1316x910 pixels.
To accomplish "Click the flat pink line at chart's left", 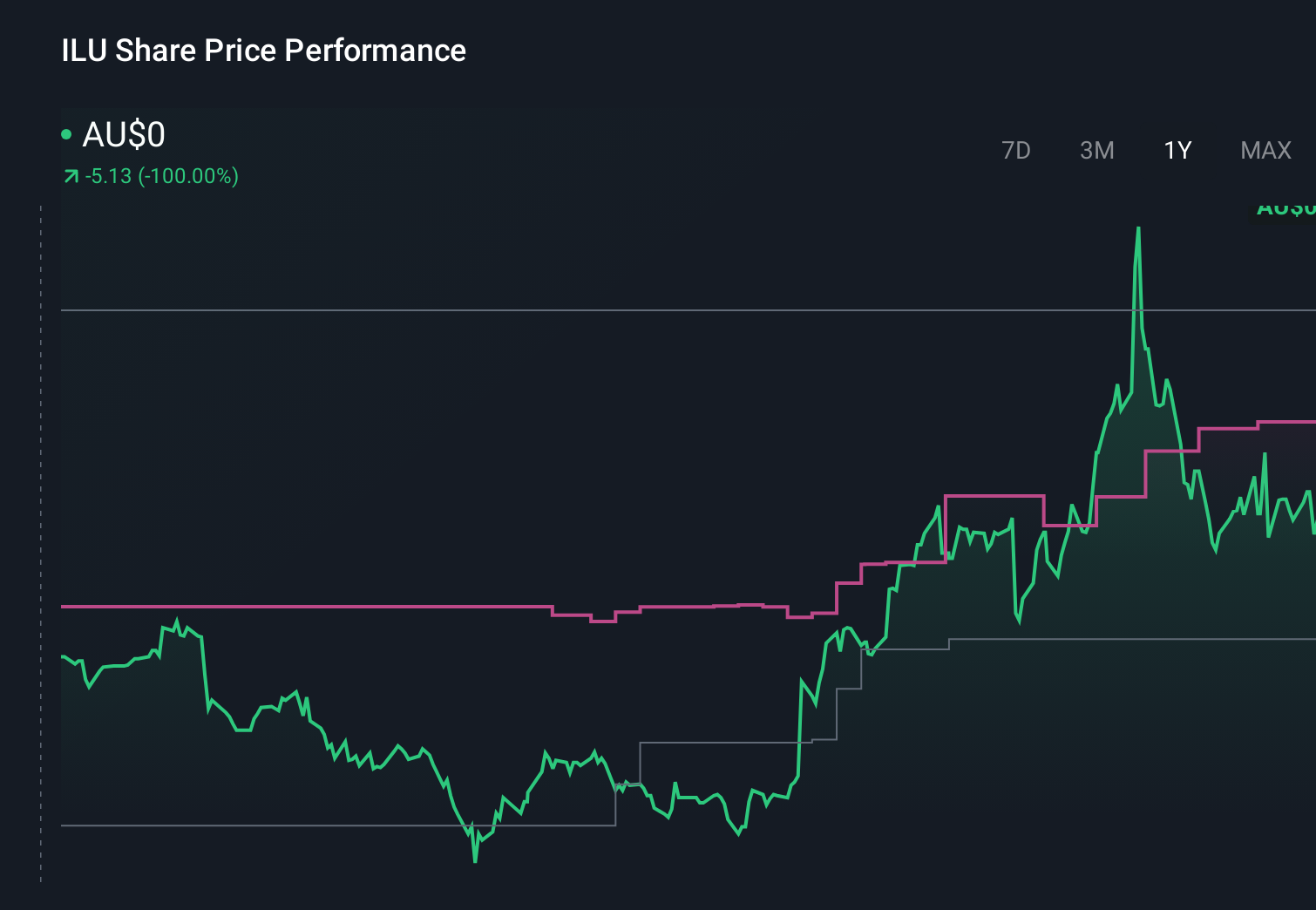I will 305,606.
